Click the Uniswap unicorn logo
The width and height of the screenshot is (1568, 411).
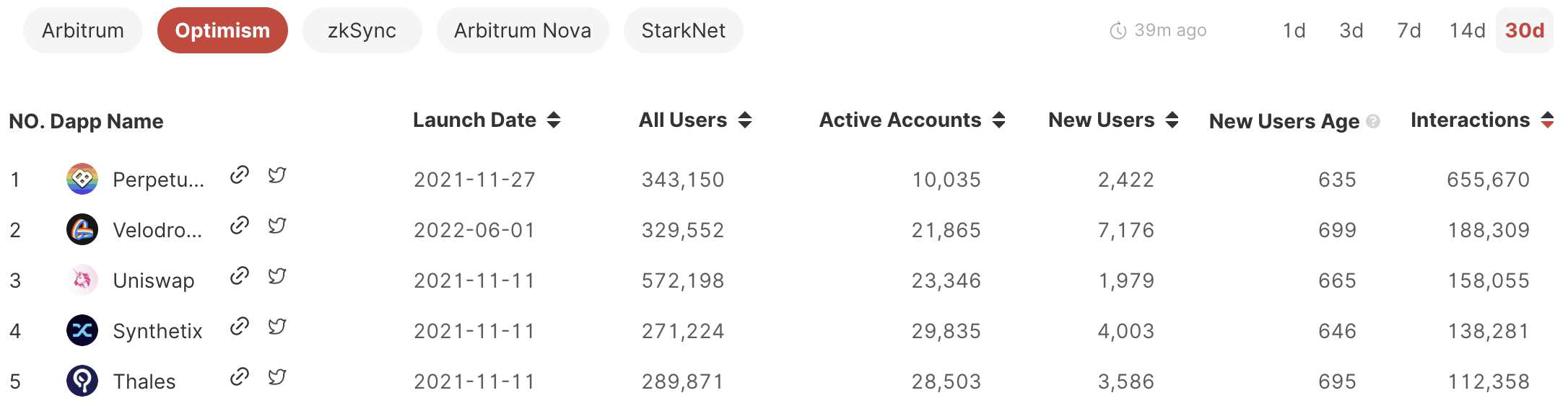click(x=82, y=280)
